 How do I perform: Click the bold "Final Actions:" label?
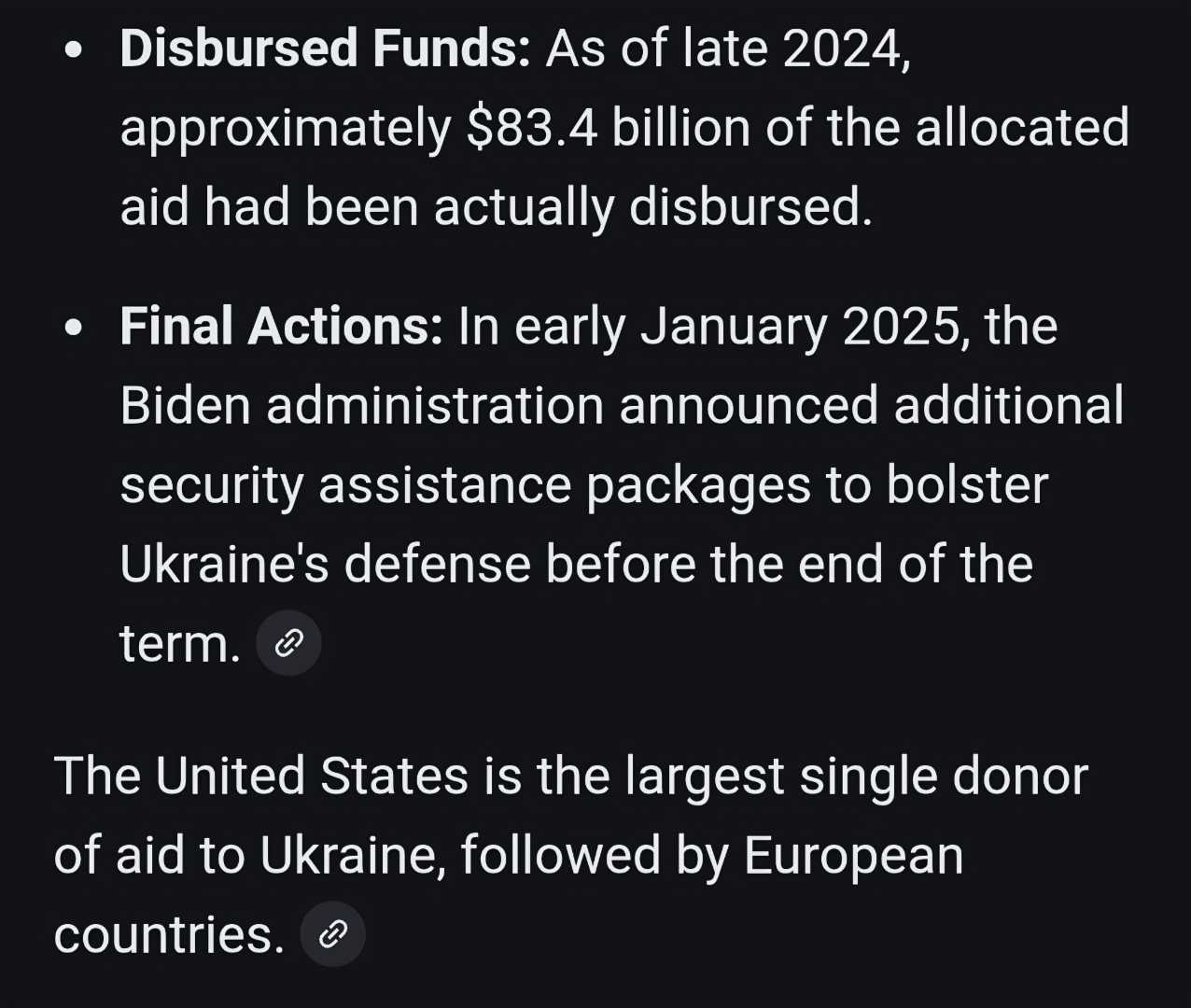pyautogui.click(x=281, y=327)
